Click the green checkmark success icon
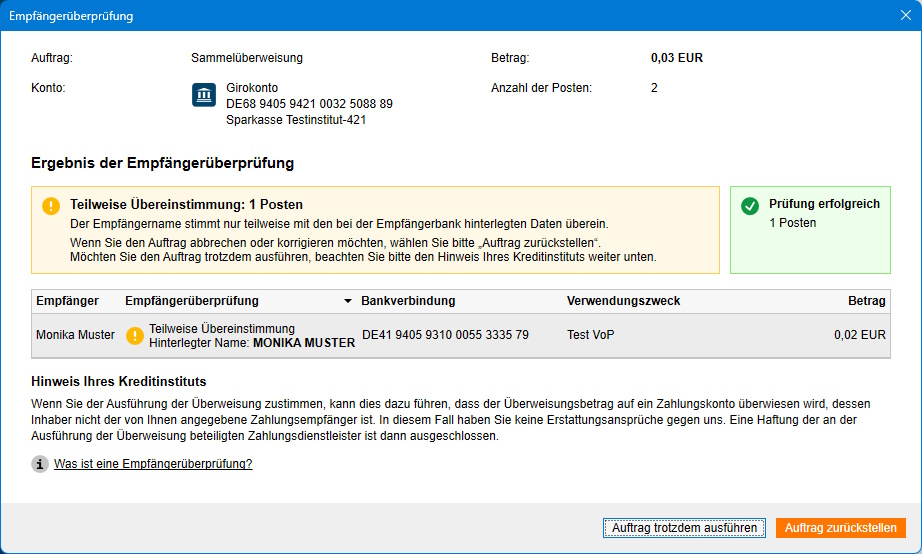The height and width of the screenshot is (554, 922). click(x=749, y=206)
